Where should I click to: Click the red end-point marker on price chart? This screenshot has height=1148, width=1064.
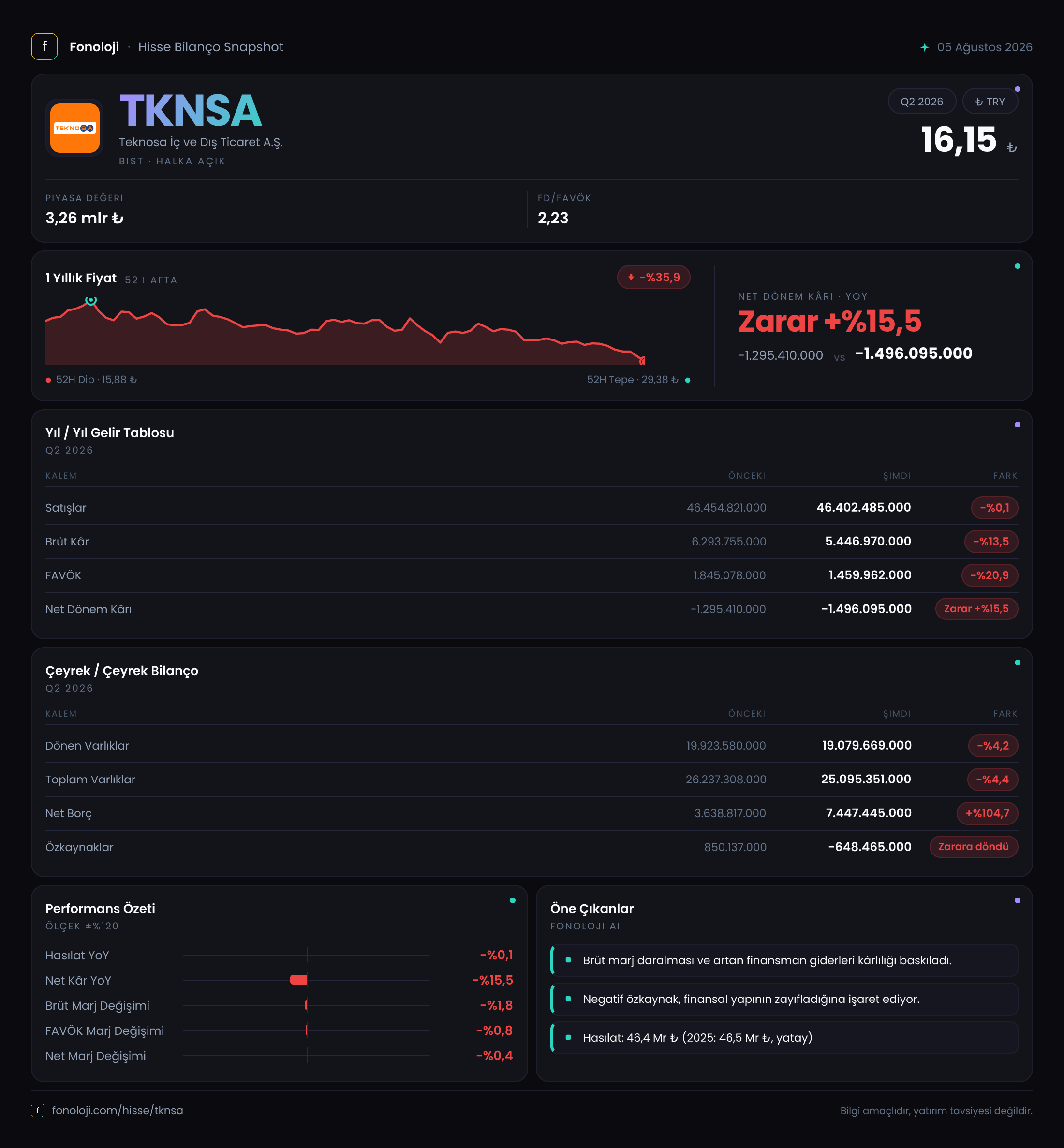pyautogui.click(x=643, y=360)
